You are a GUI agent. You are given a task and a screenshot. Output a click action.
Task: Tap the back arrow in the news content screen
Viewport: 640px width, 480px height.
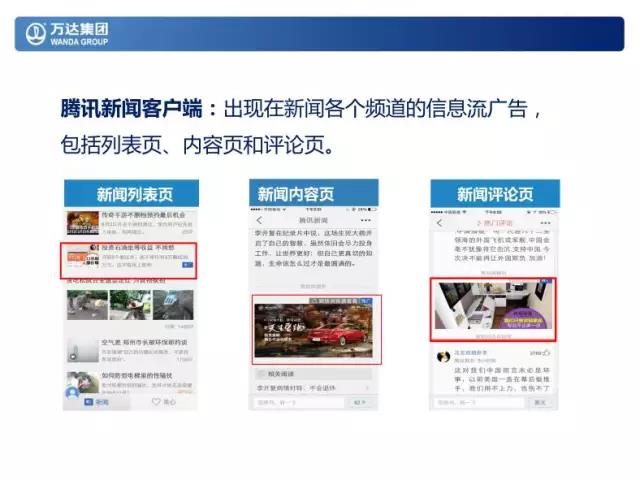[x=259, y=220]
